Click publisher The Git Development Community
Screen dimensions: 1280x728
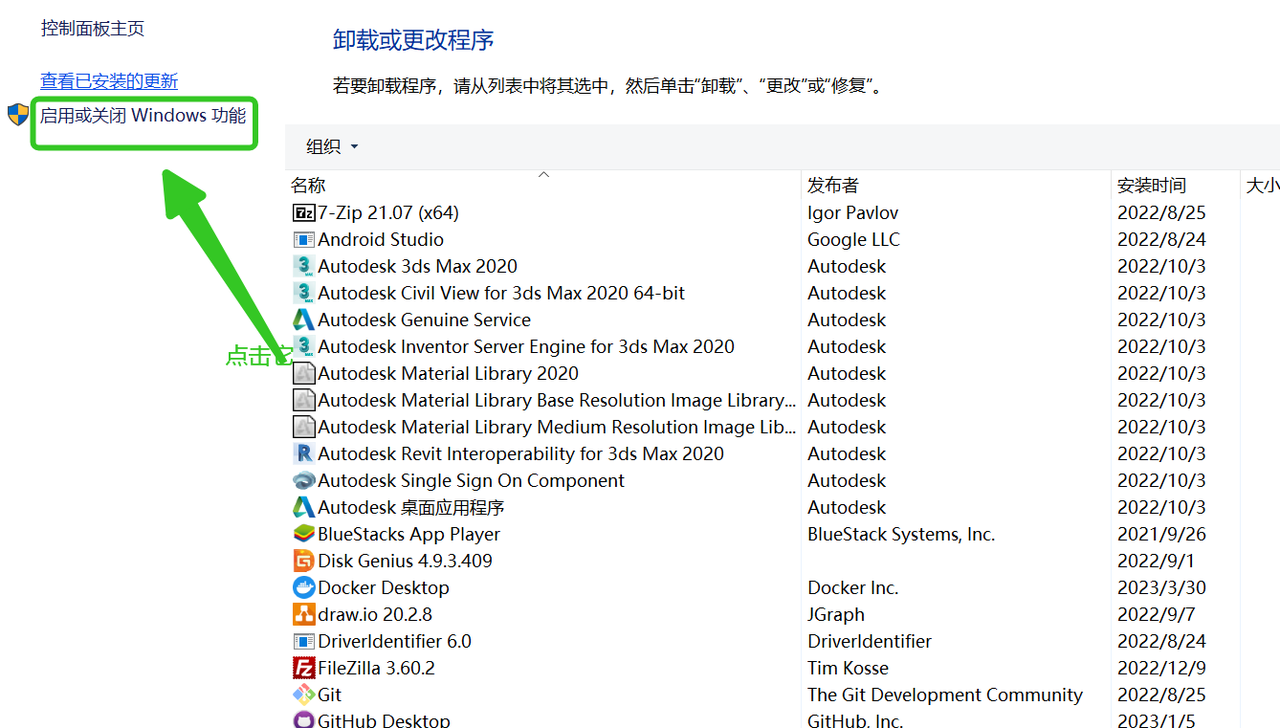pyautogui.click(x=945, y=695)
